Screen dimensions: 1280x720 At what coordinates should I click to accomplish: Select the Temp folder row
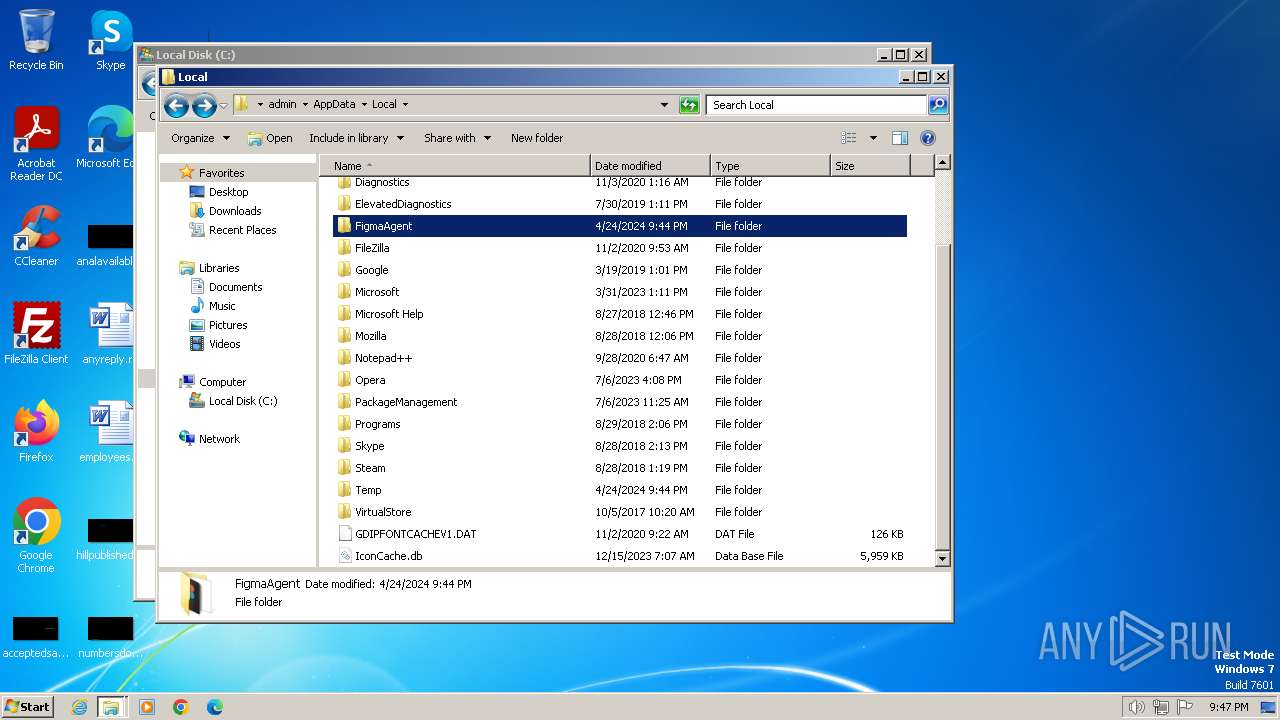tap(620, 490)
